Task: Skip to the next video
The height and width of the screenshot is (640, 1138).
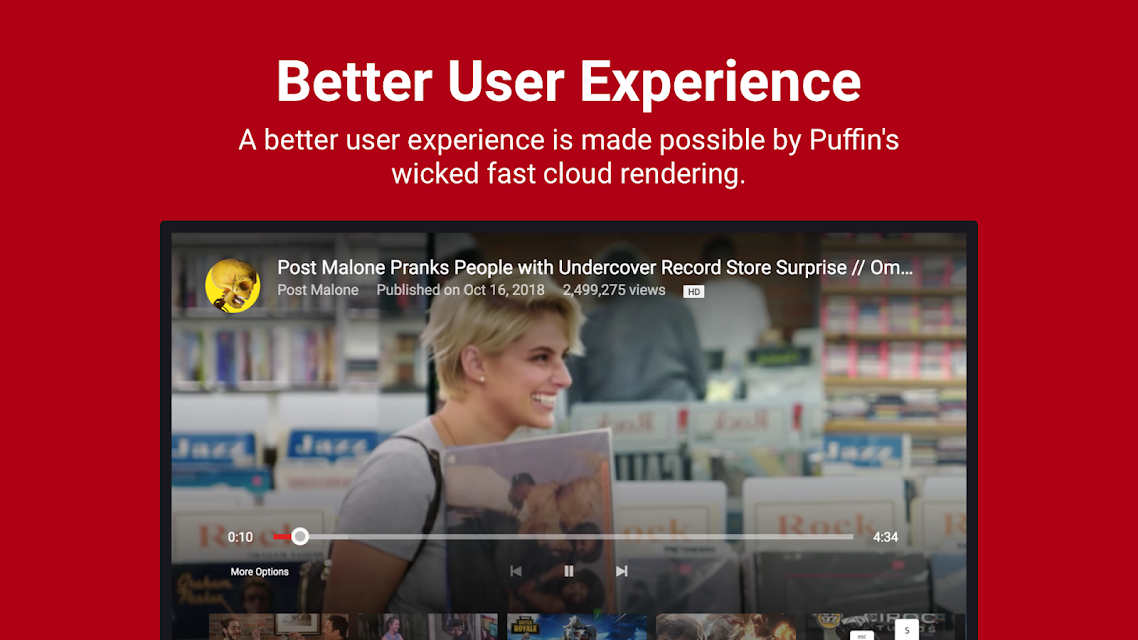Action: click(x=622, y=571)
